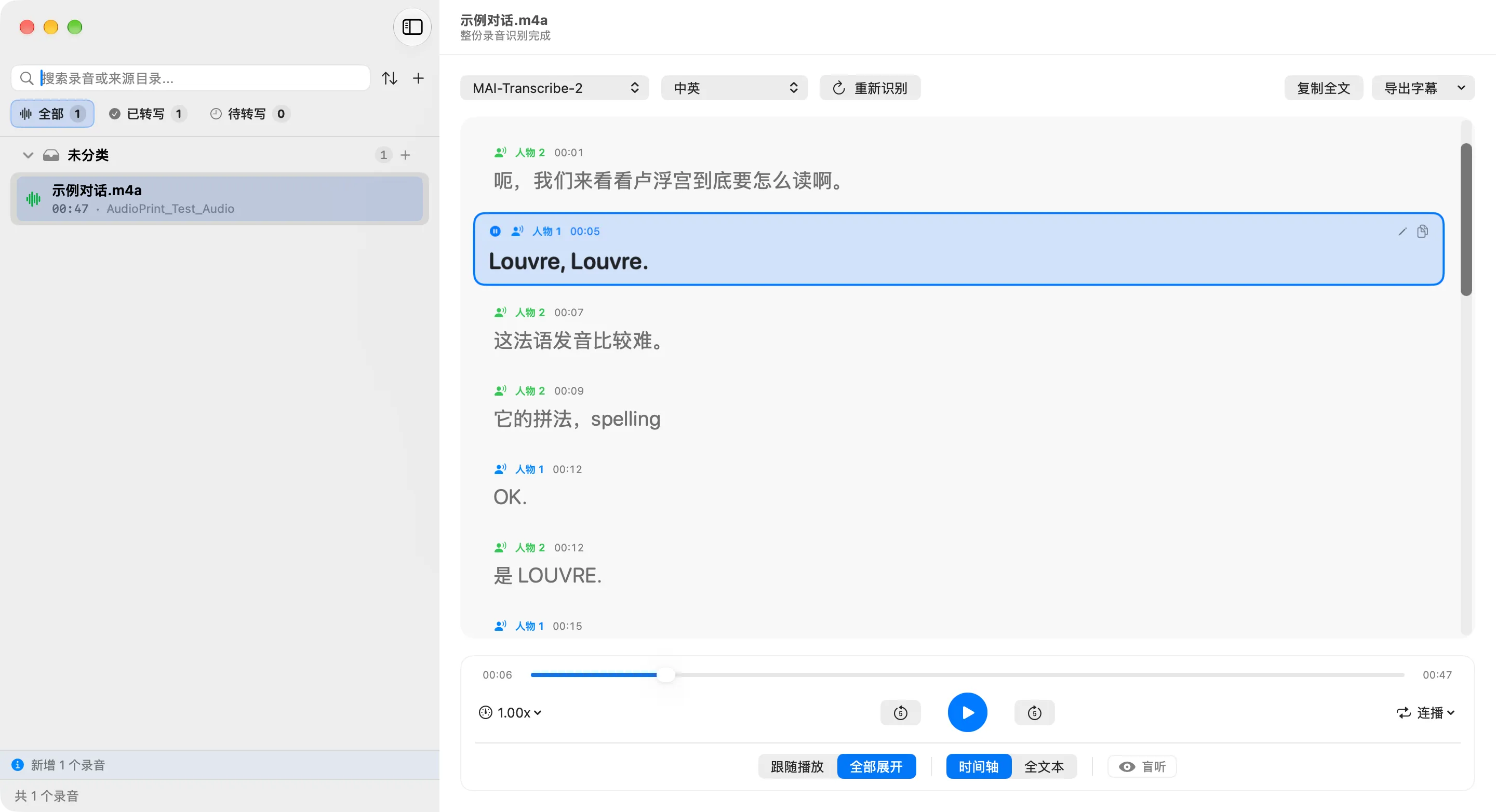Screen dimensions: 1496x812
Task: Click the 重新识别 re-recognize button
Action: point(870,88)
